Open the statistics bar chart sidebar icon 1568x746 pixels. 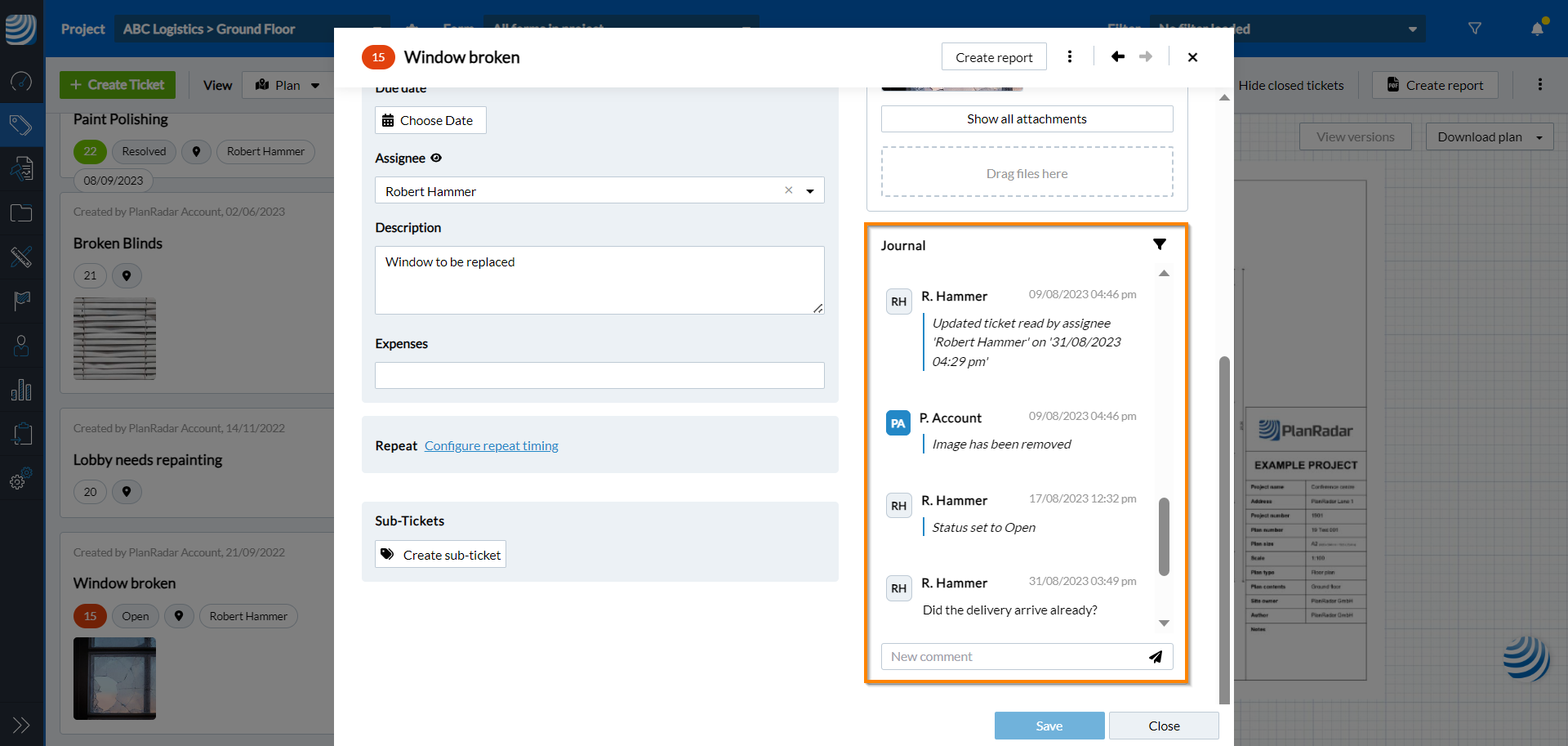tap(21, 390)
